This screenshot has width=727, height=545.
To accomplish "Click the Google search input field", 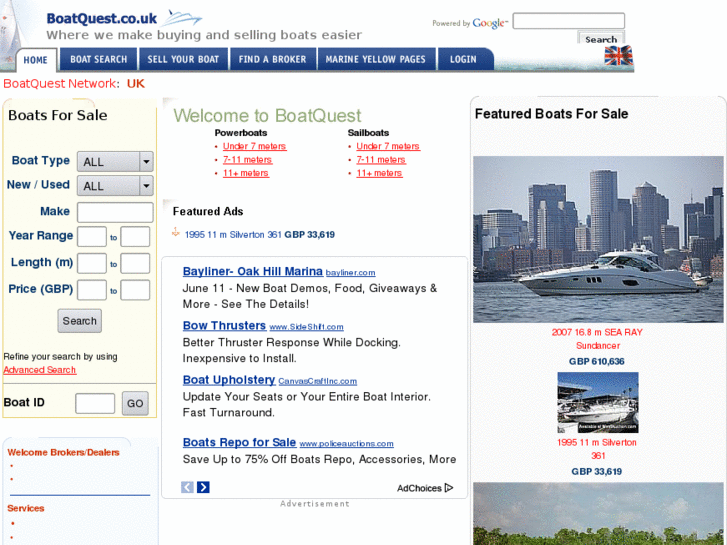I will pyautogui.click(x=568, y=21).
